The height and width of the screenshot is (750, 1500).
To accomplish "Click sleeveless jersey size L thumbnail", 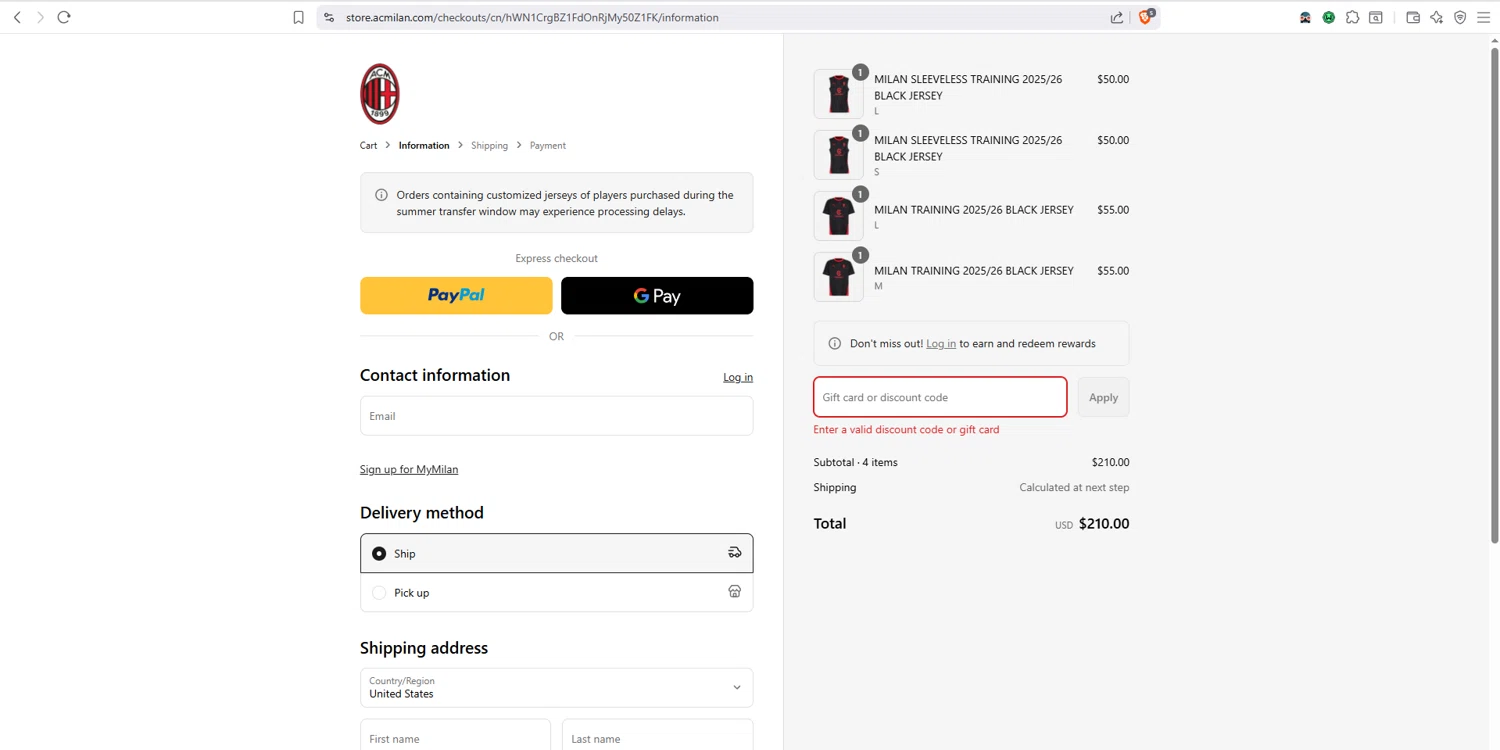I will 838,94.
